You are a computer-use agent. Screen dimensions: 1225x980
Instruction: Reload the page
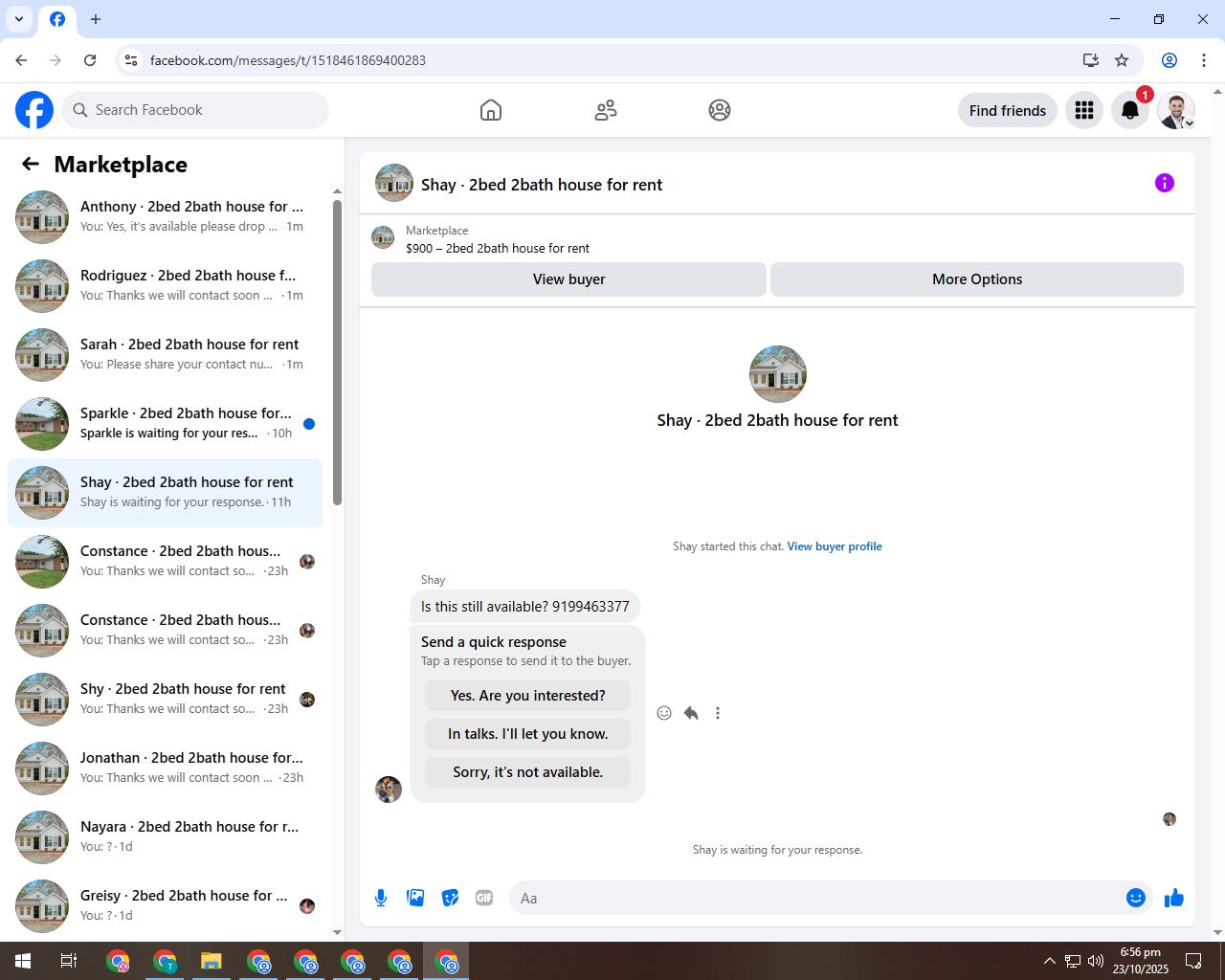90,60
